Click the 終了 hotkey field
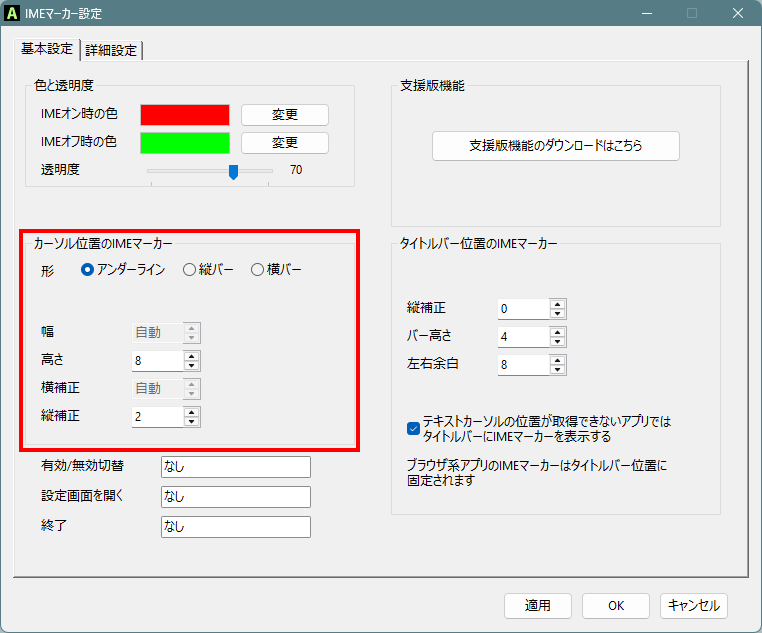 coord(236,527)
